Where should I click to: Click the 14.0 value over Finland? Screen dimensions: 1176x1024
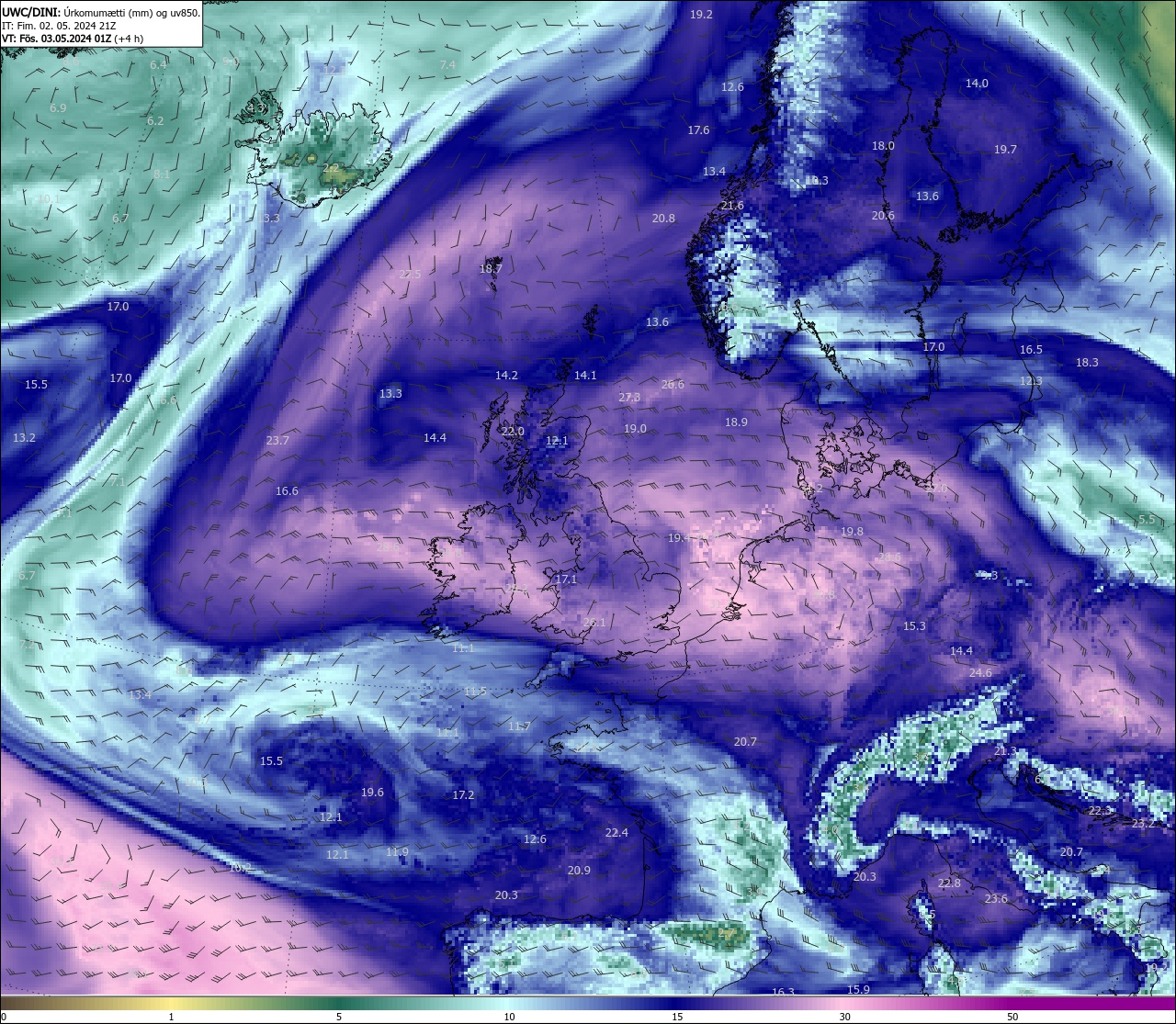pos(977,84)
